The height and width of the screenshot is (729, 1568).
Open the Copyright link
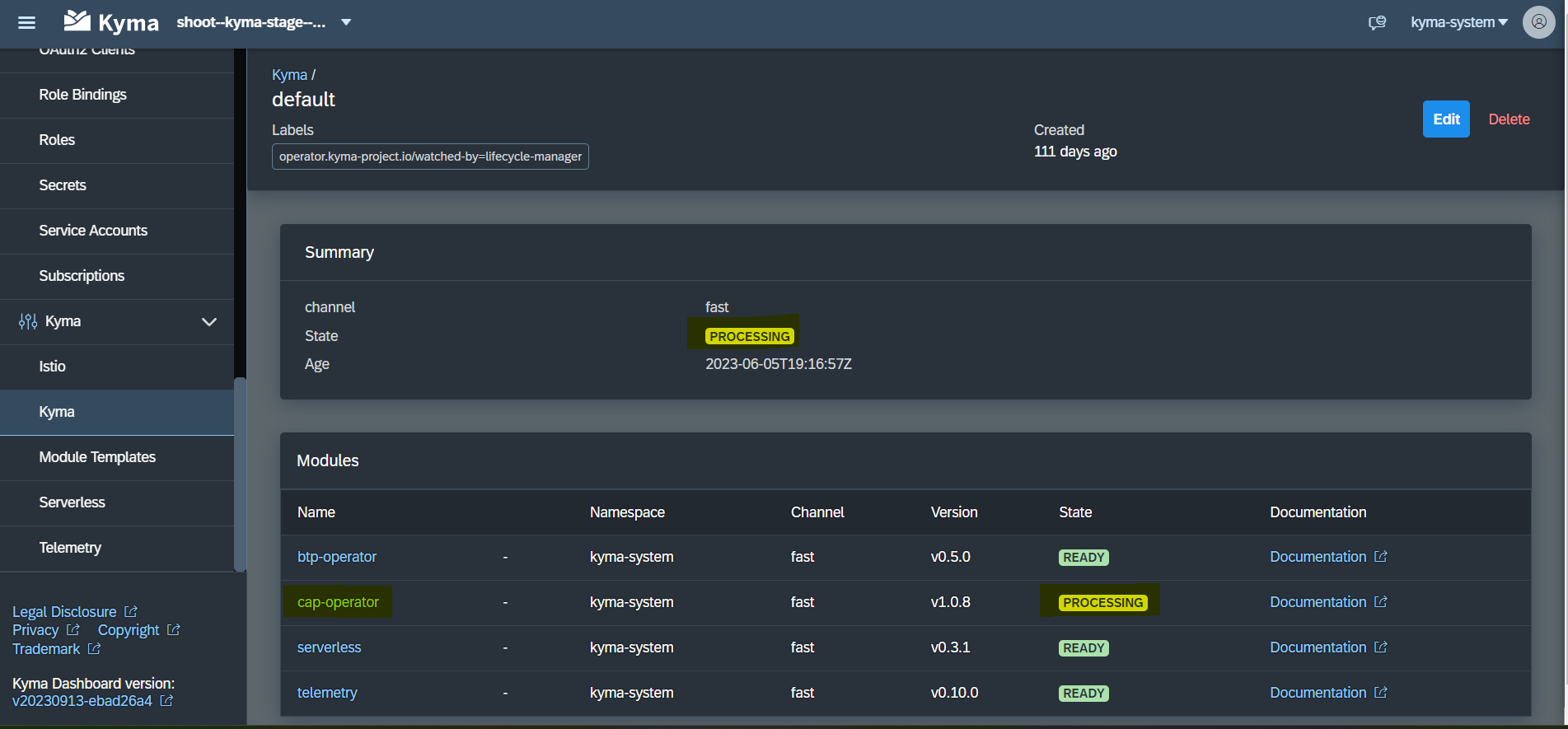[x=129, y=630]
